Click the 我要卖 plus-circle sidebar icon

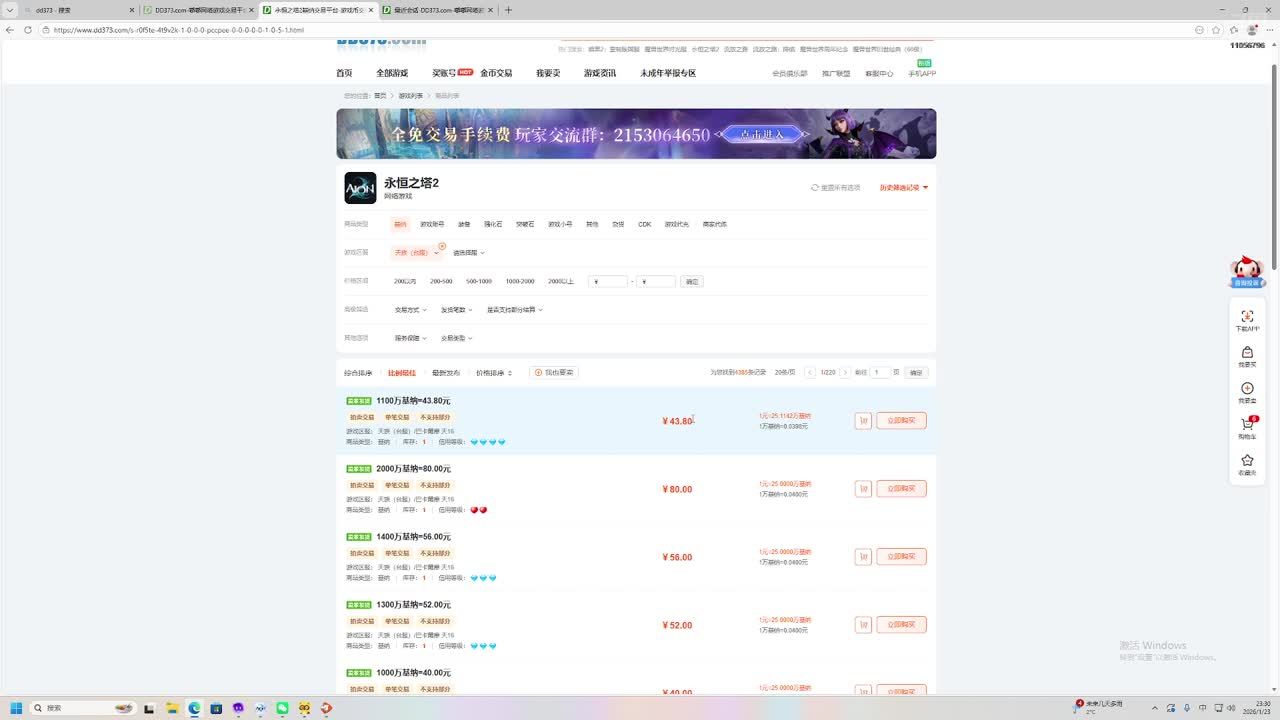[x=1247, y=389]
